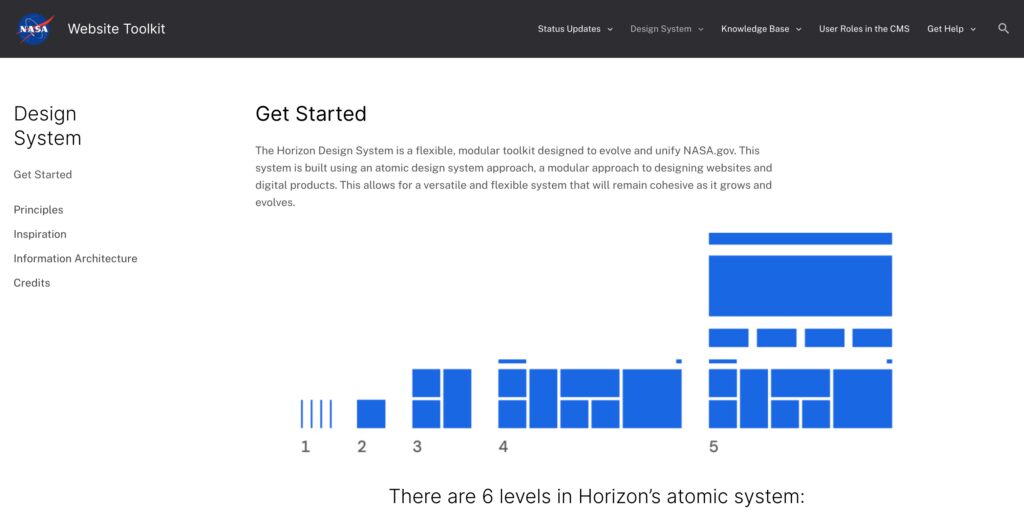Expand the Knowledge Base chevron
The width and height of the screenshot is (1024, 517).
[x=799, y=29]
